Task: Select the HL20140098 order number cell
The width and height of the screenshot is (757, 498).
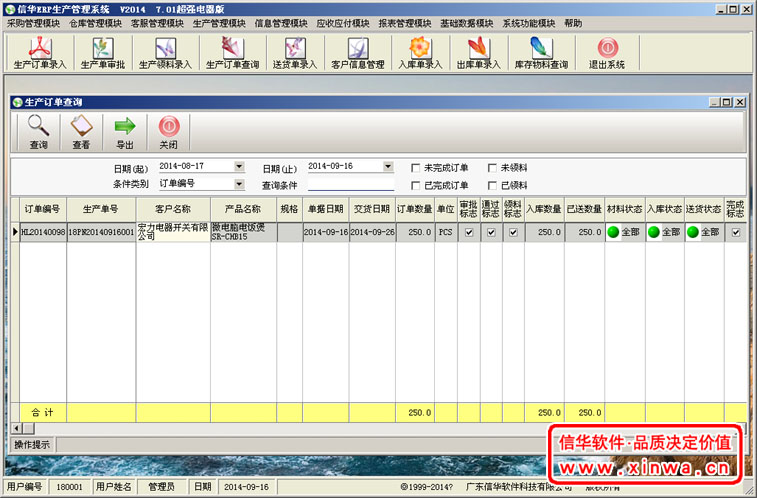Action: coord(43,232)
